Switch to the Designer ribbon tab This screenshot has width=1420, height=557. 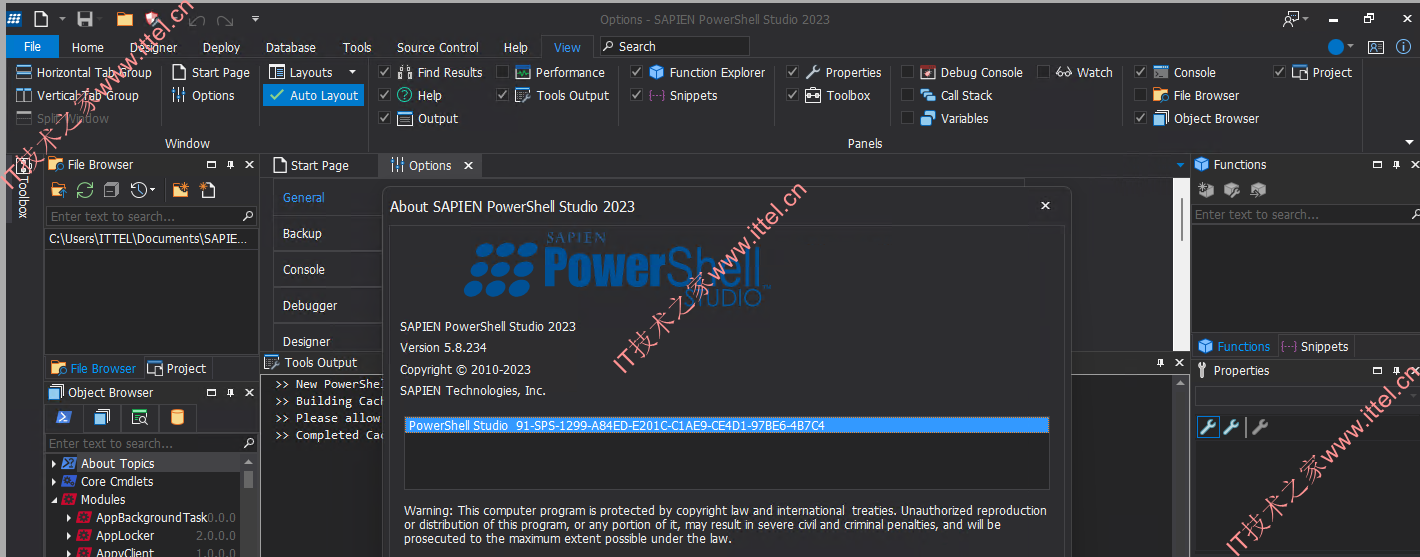(x=153, y=47)
